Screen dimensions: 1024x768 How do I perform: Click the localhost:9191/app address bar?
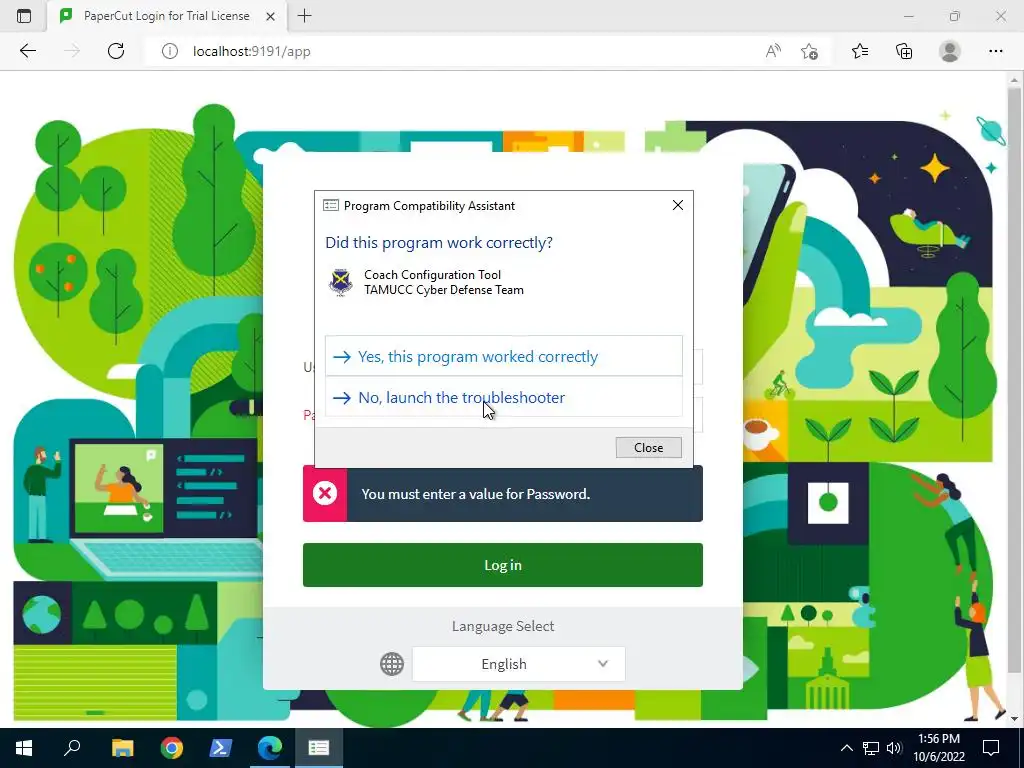click(x=457, y=51)
